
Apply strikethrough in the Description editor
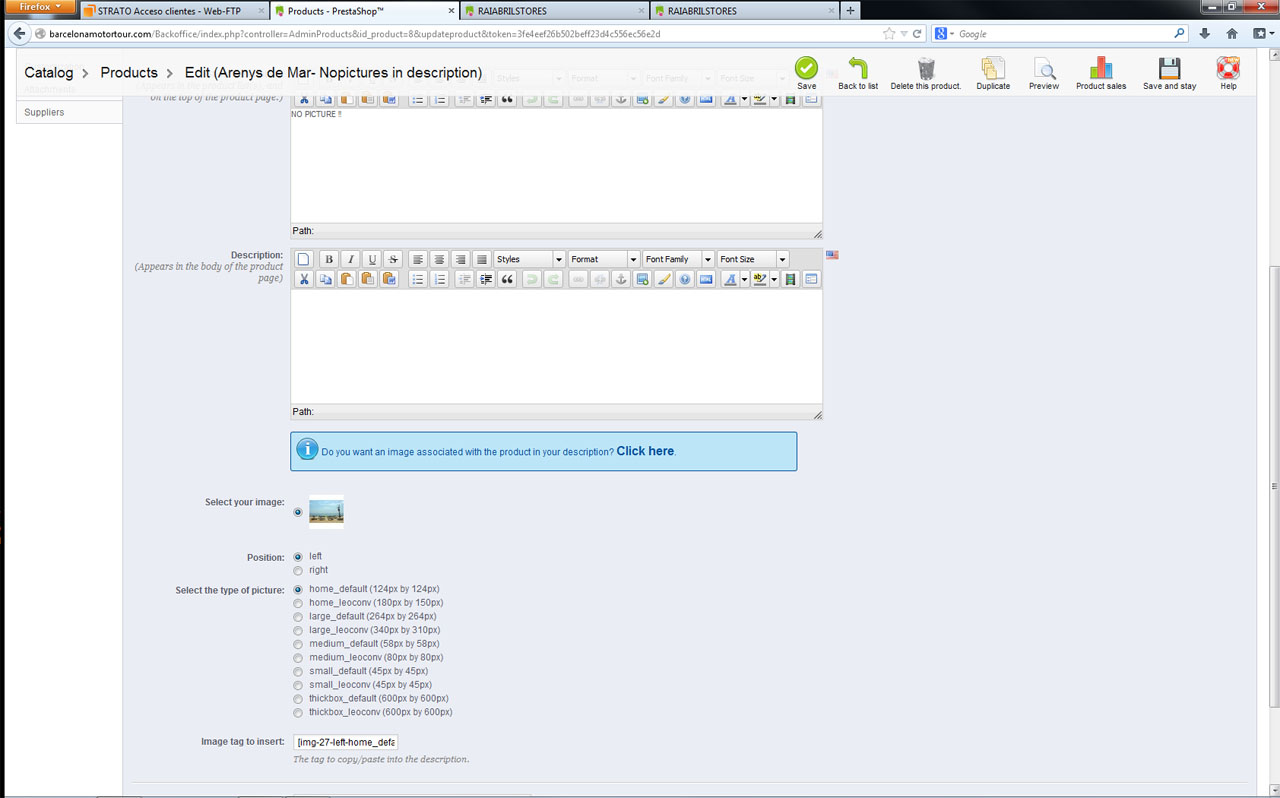(393, 259)
